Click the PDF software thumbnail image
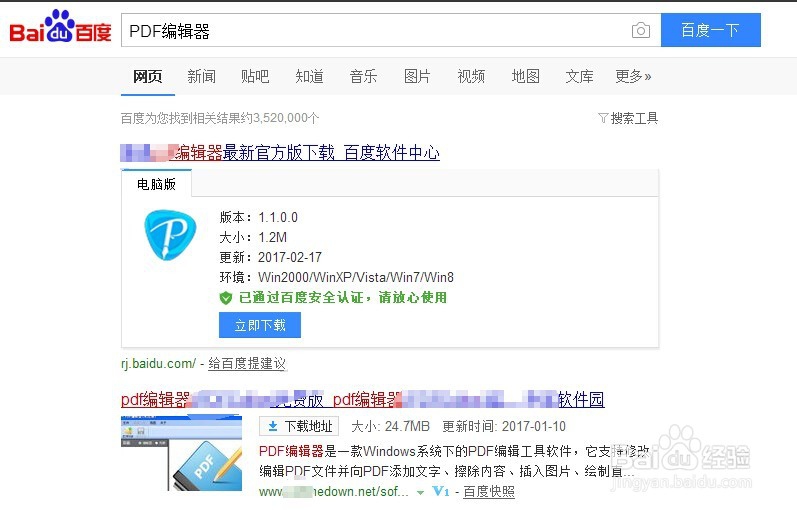 click(x=181, y=454)
